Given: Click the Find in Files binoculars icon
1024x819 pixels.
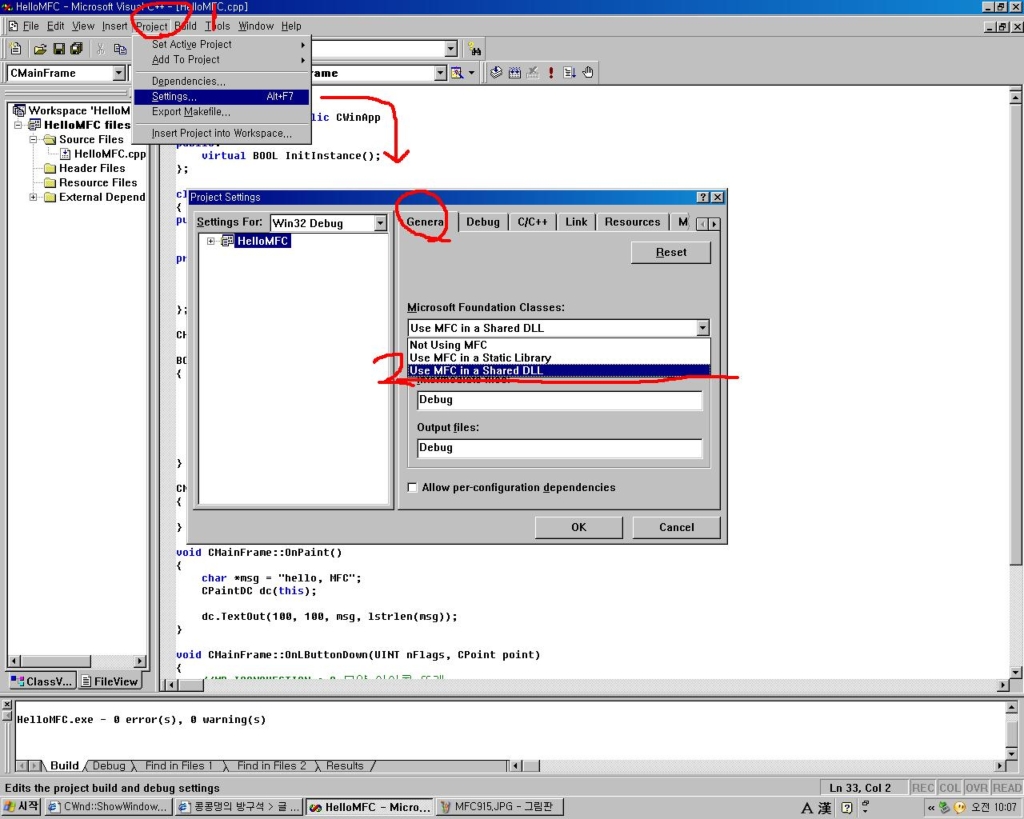Looking at the screenshot, I should click(x=475, y=49).
